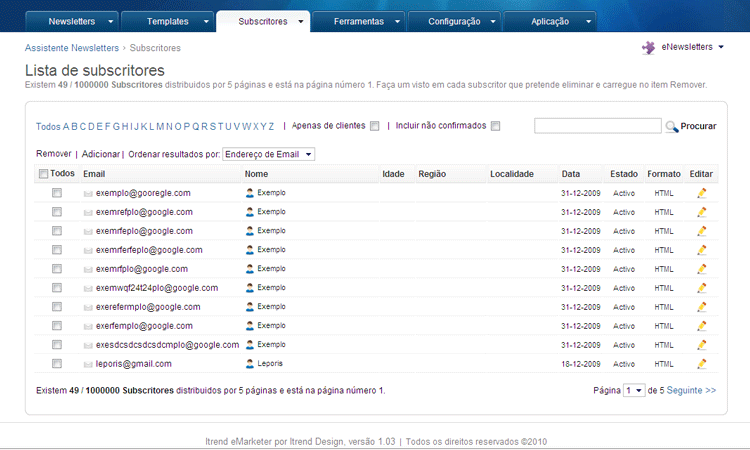Open Assistente Newsletters breadcrumb link
The height and width of the screenshot is (450, 750).
tap(72, 48)
